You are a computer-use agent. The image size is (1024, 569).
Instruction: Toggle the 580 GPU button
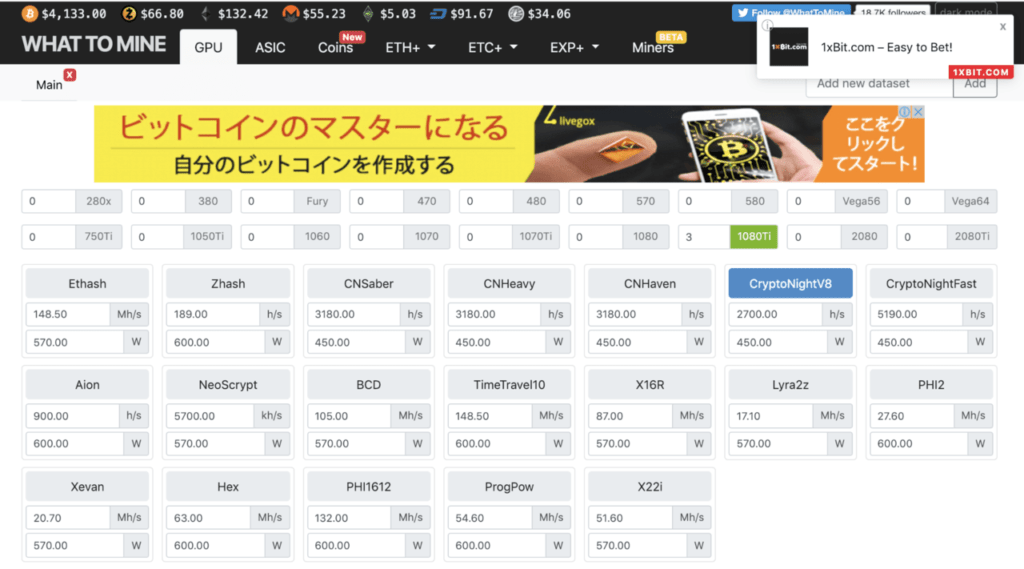(755, 201)
